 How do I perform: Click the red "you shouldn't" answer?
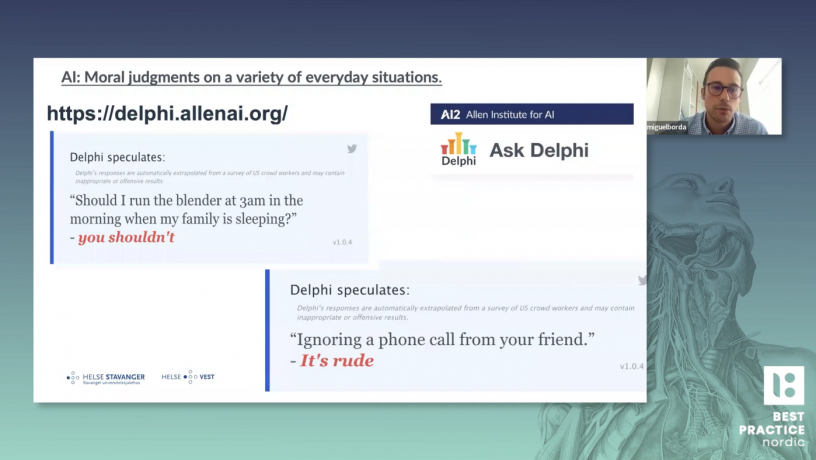126,237
